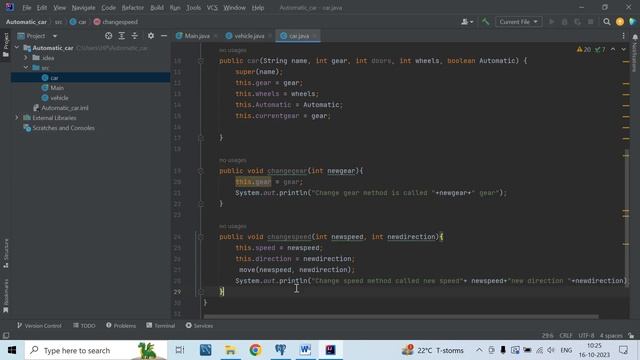Open the Notifications sidebar
This screenshot has width=640, height=360.
coord(635,53)
